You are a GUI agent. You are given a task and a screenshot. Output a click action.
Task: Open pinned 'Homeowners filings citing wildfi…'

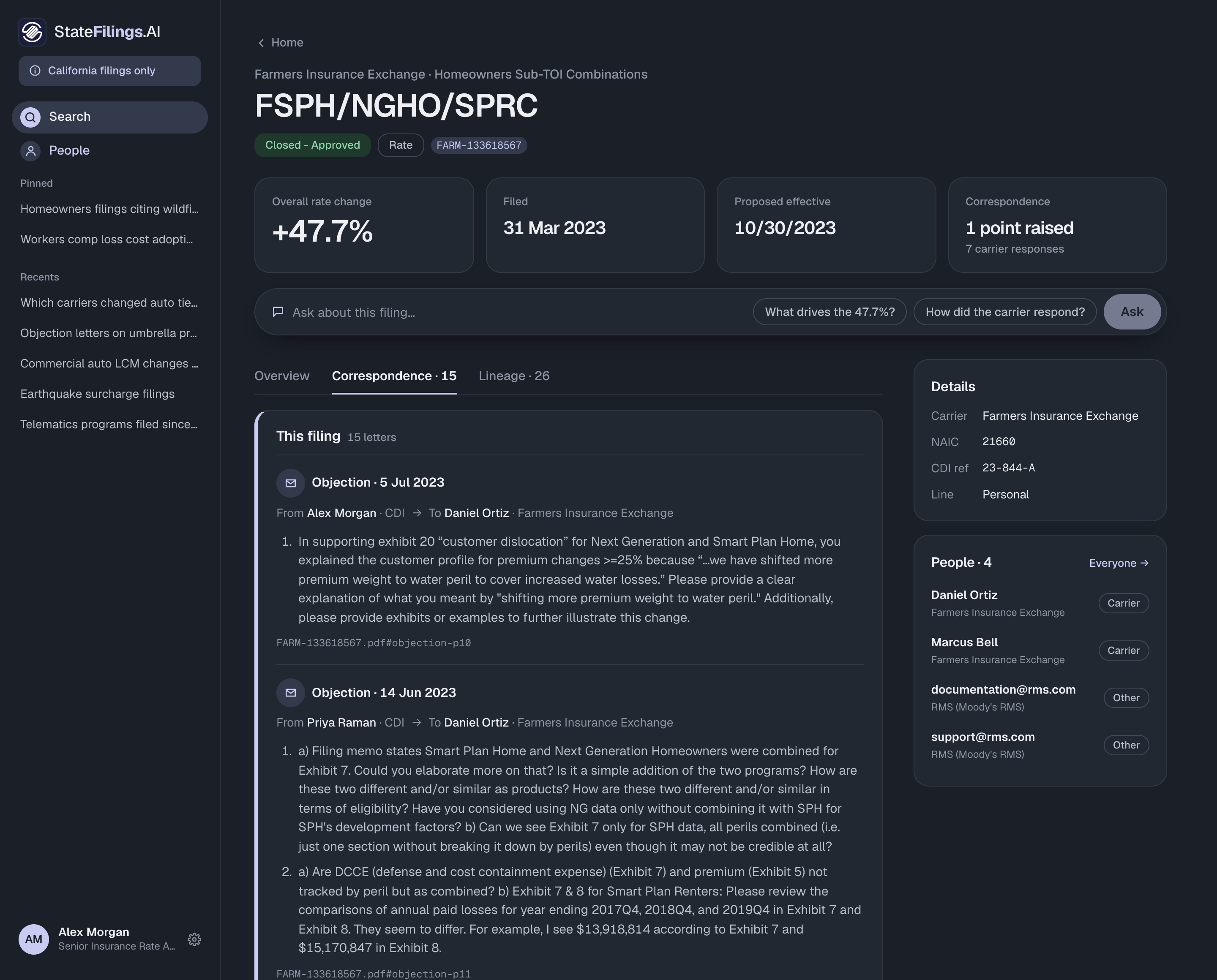[x=109, y=209]
